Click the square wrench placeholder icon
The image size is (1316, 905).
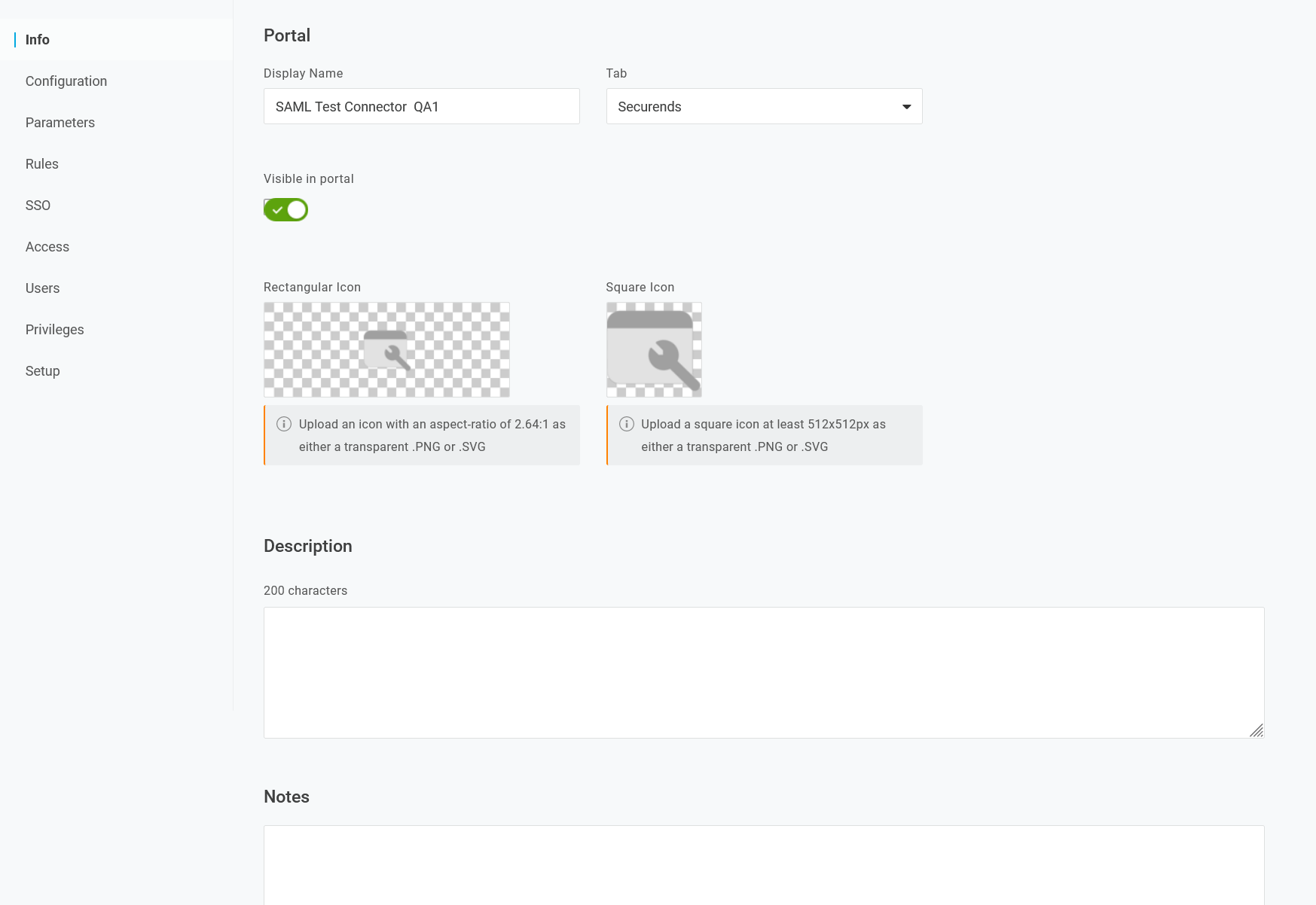653,349
